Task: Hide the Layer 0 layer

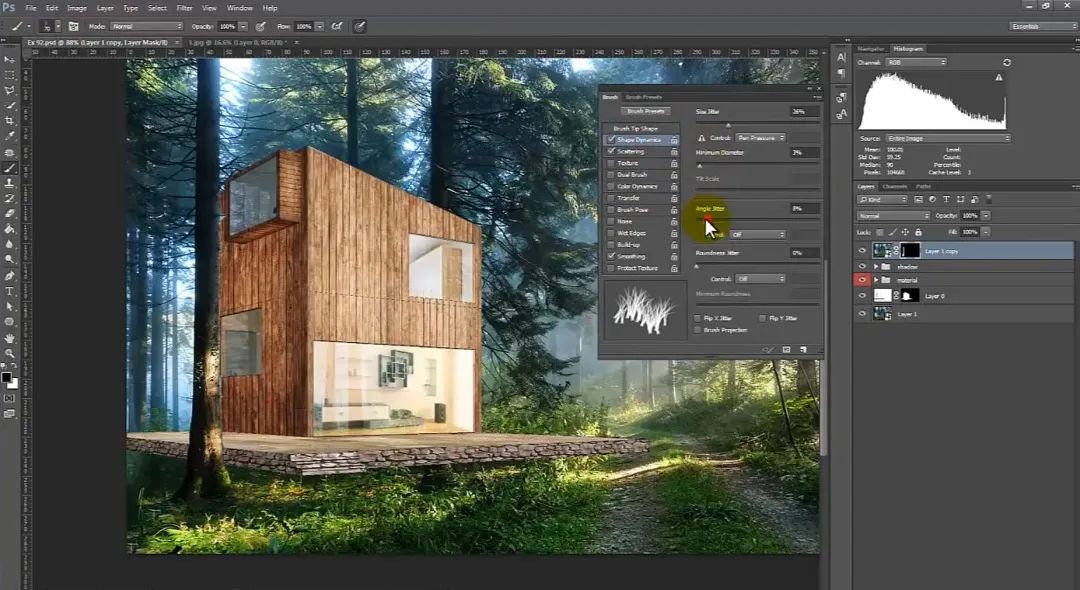Action: click(x=862, y=296)
